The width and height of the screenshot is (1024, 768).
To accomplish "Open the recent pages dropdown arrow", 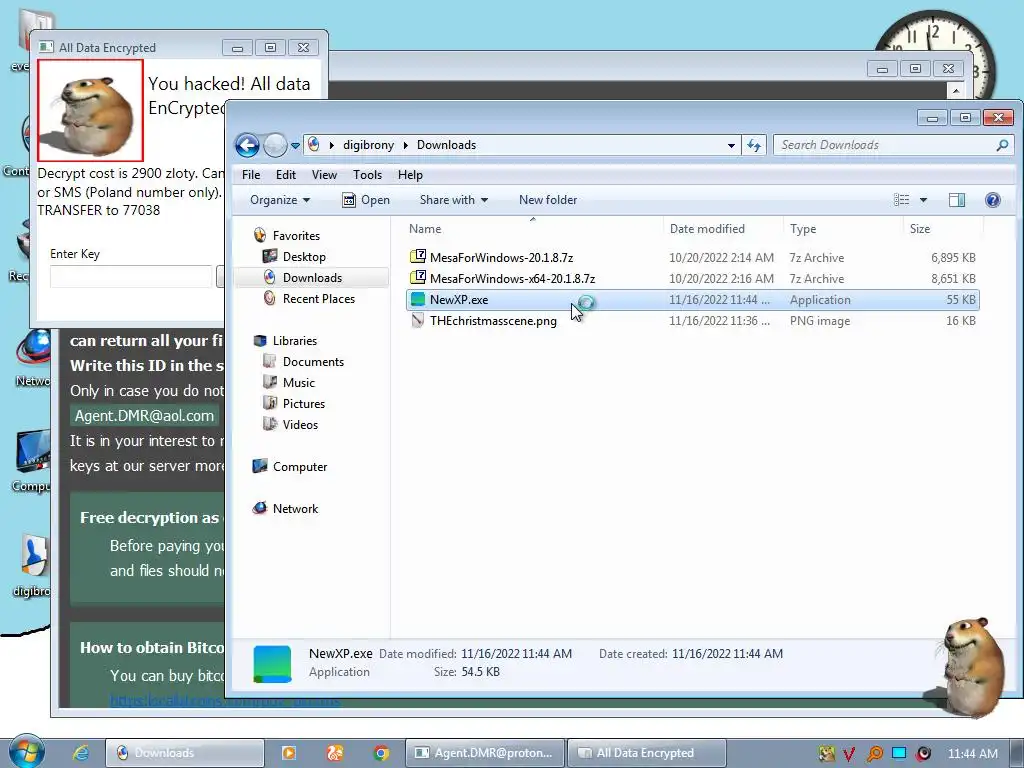I will (295, 146).
